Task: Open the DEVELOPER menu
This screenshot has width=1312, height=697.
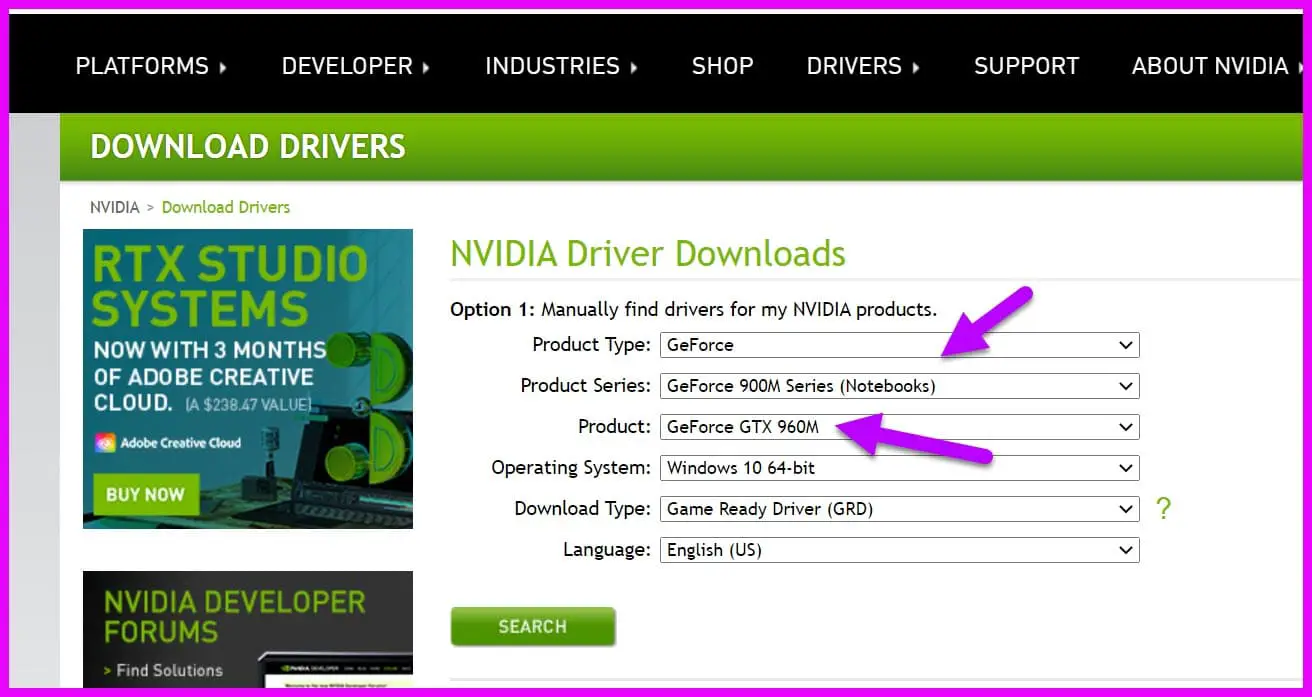Action: click(355, 67)
